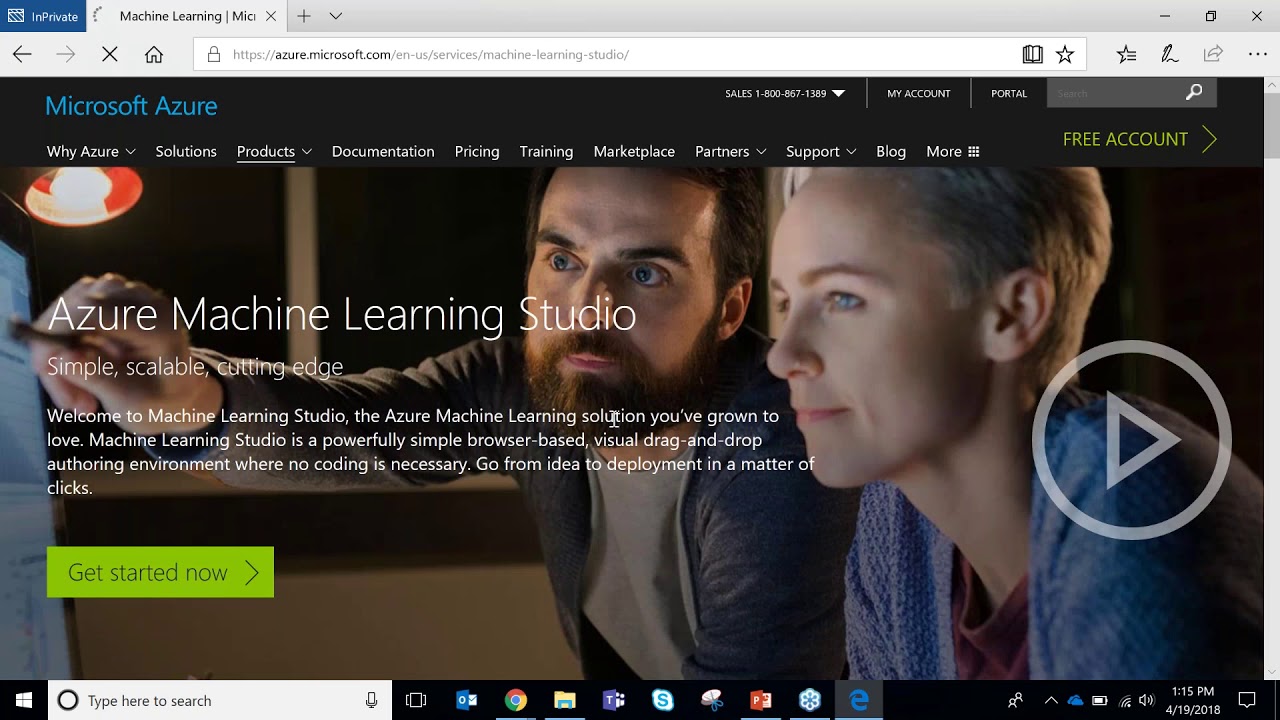The image size is (1280, 720).
Task: Expand the Partners dropdown
Action: (x=731, y=152)
